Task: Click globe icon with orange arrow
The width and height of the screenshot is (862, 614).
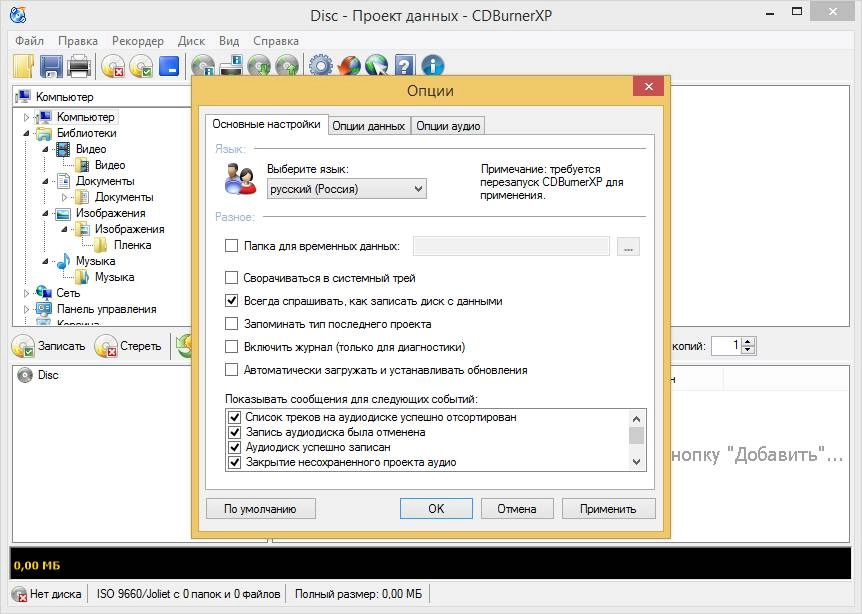Action: point(349,66)
